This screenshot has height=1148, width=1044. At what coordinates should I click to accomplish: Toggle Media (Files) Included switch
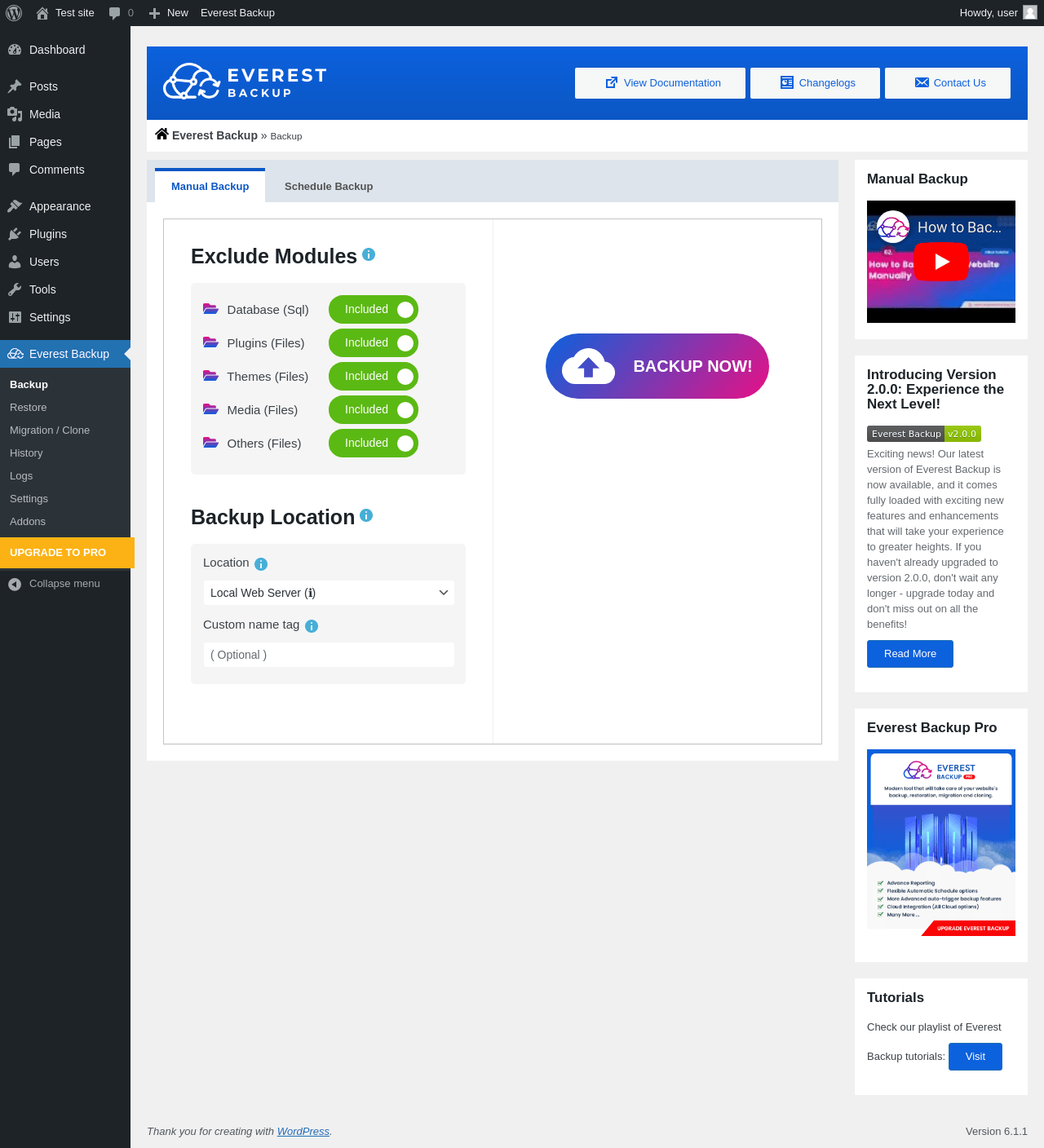[374, 410]
